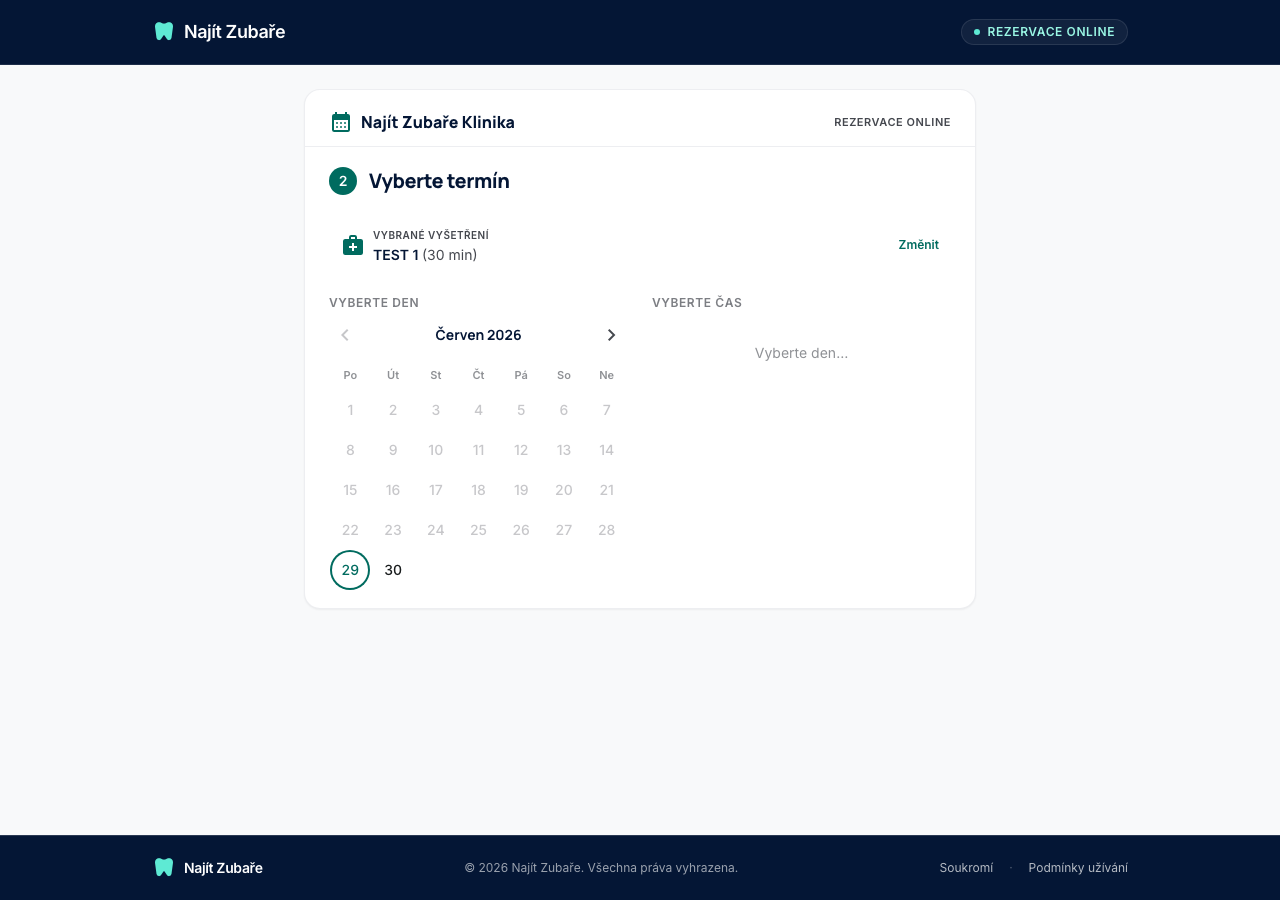This screenshot has height=900, width=1280.
Task: Click the medical briefcase icon next to TEST 1
Action: (x=353, y=245)
